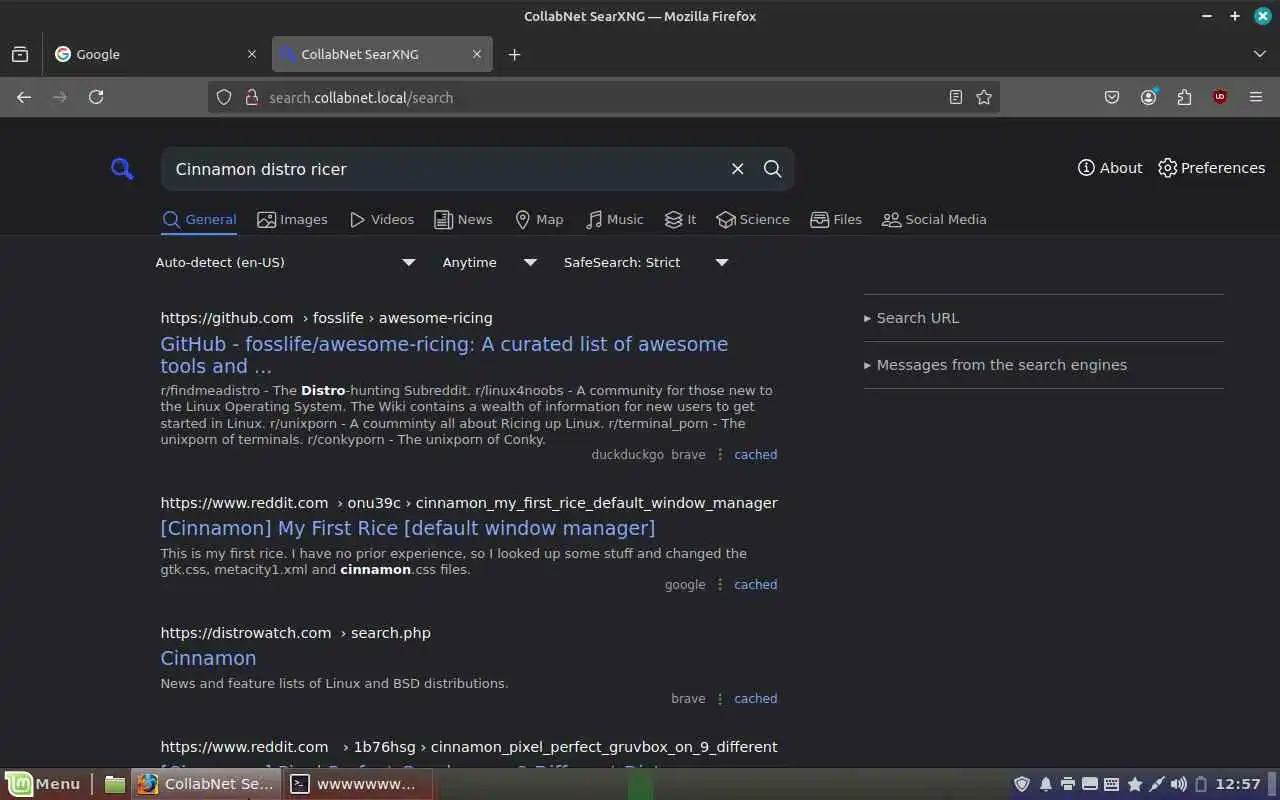Submit search with the magnifier button
The height and width of the screenshot is (800, 1280).
click(x=772, y=169)
